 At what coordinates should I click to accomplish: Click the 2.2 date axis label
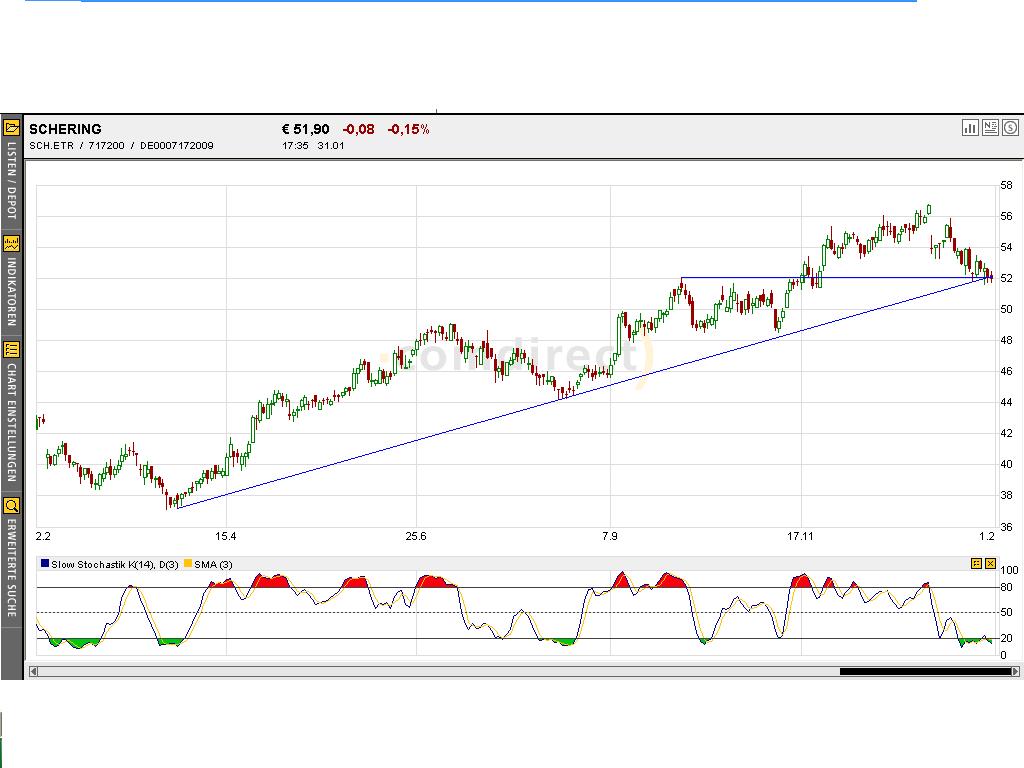(x=43, y=536)
